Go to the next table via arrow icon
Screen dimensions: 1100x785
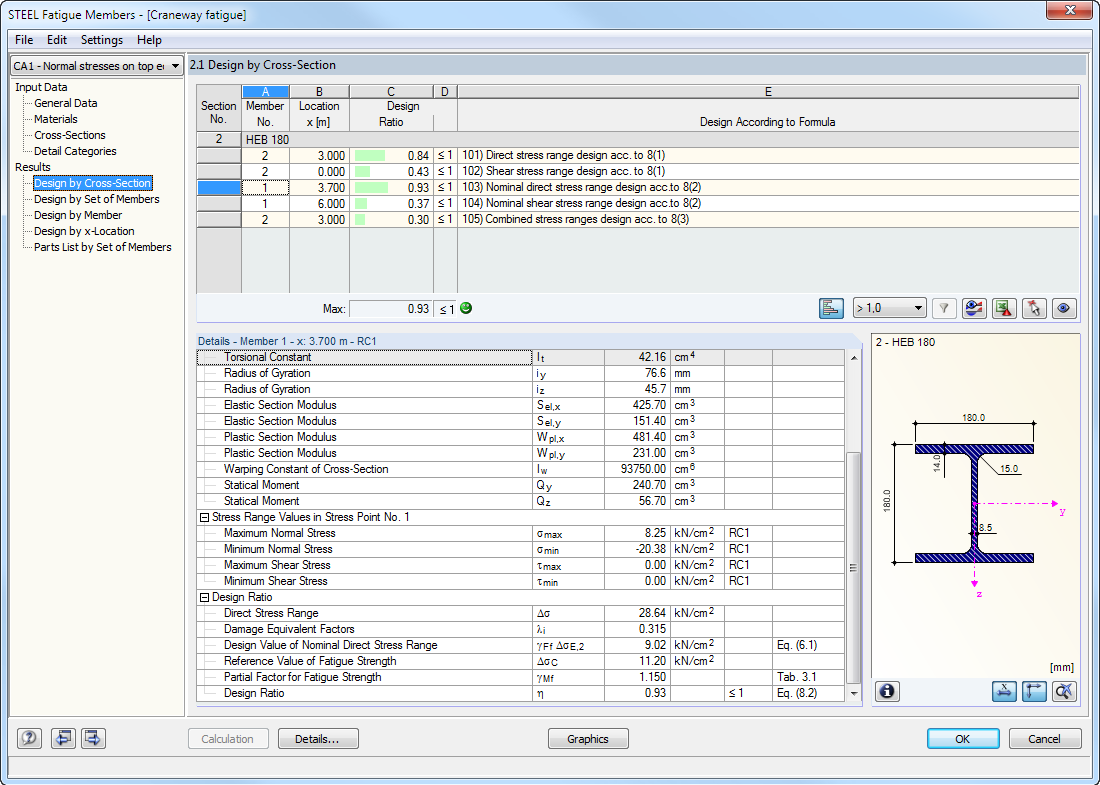pos(93,738)
